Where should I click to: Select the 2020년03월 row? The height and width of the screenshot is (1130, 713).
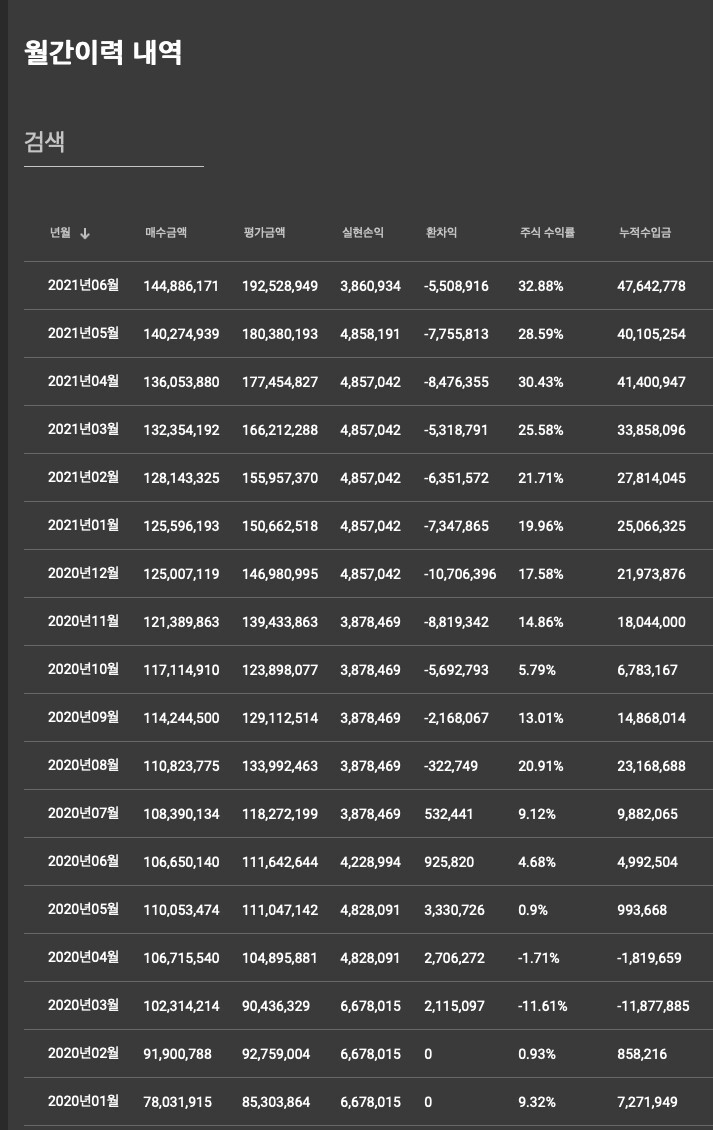(x=368, y=1006)
